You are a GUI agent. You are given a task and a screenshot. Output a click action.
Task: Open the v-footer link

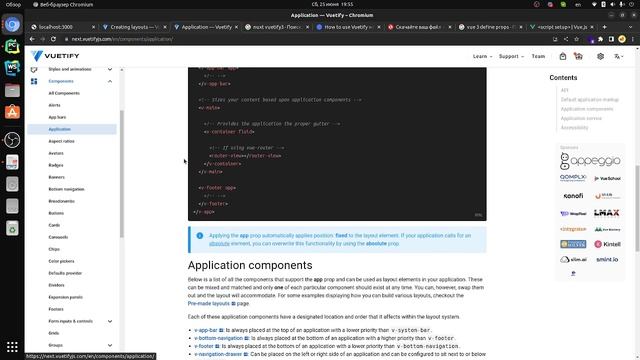pos(207,346)
